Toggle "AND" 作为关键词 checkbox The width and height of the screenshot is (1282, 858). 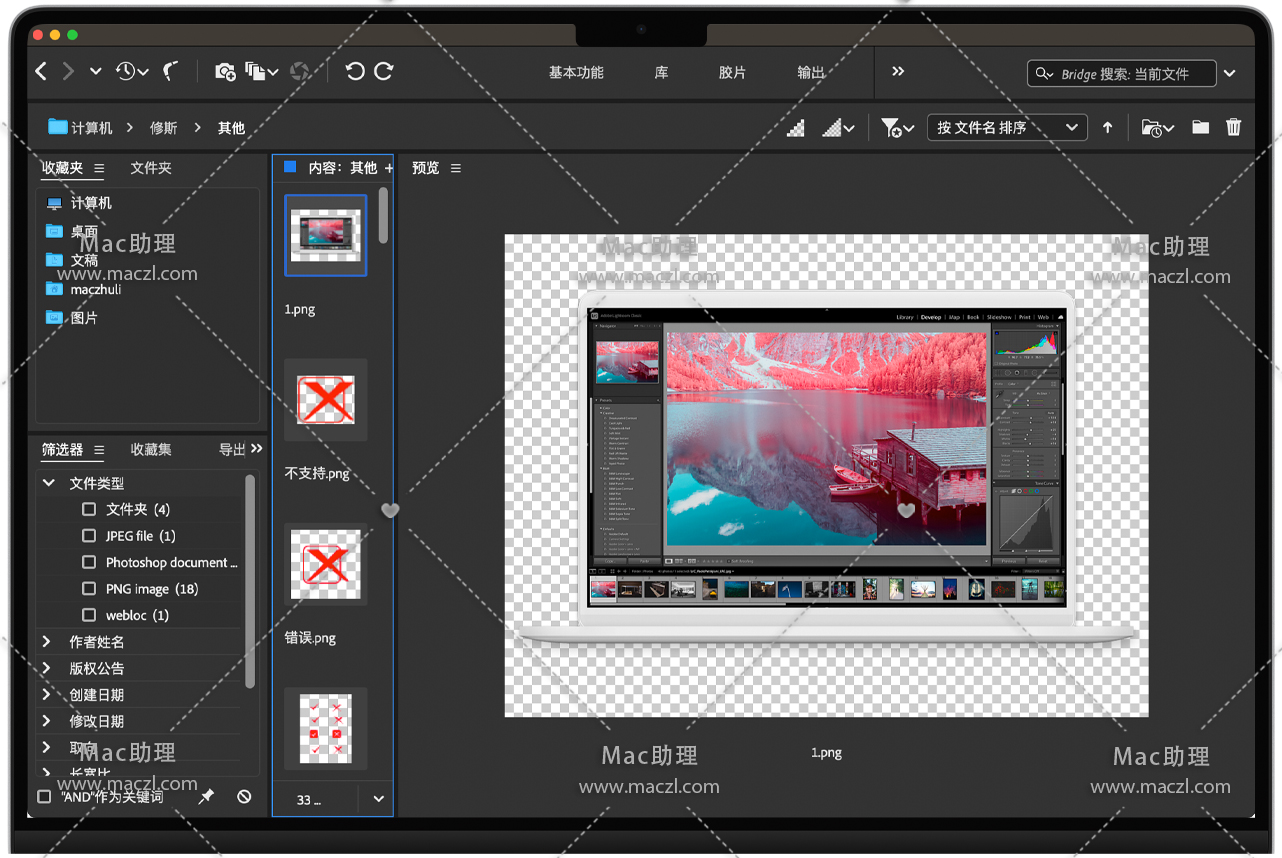pyautogui.click(x=44, y=797)
